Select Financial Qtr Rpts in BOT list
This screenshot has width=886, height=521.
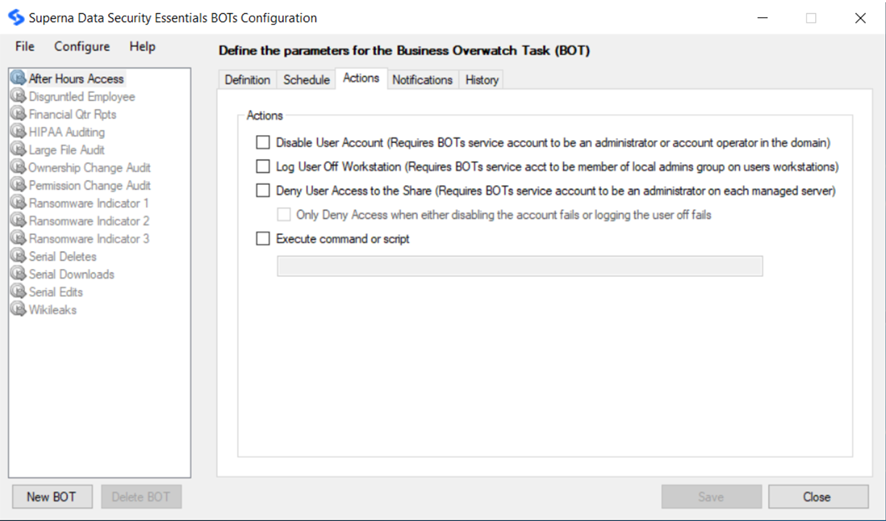[x=72, y=114]
